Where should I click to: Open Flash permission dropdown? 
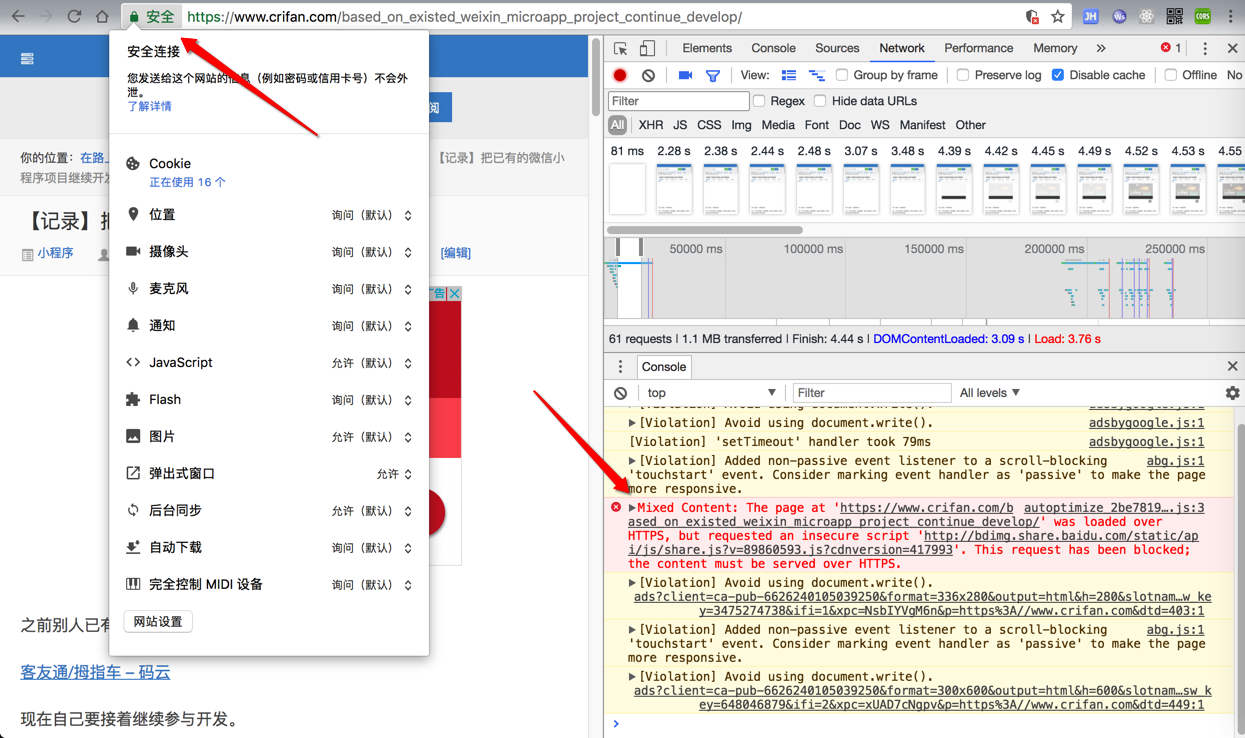click(x=372, y=400)
